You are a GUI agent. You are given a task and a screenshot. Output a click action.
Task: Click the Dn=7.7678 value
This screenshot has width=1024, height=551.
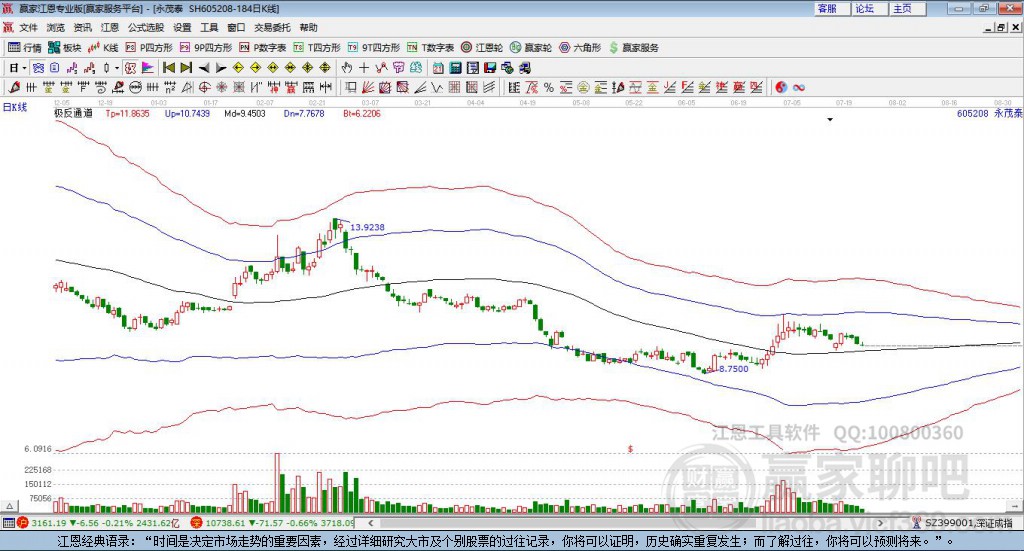[x=304, y=114]
